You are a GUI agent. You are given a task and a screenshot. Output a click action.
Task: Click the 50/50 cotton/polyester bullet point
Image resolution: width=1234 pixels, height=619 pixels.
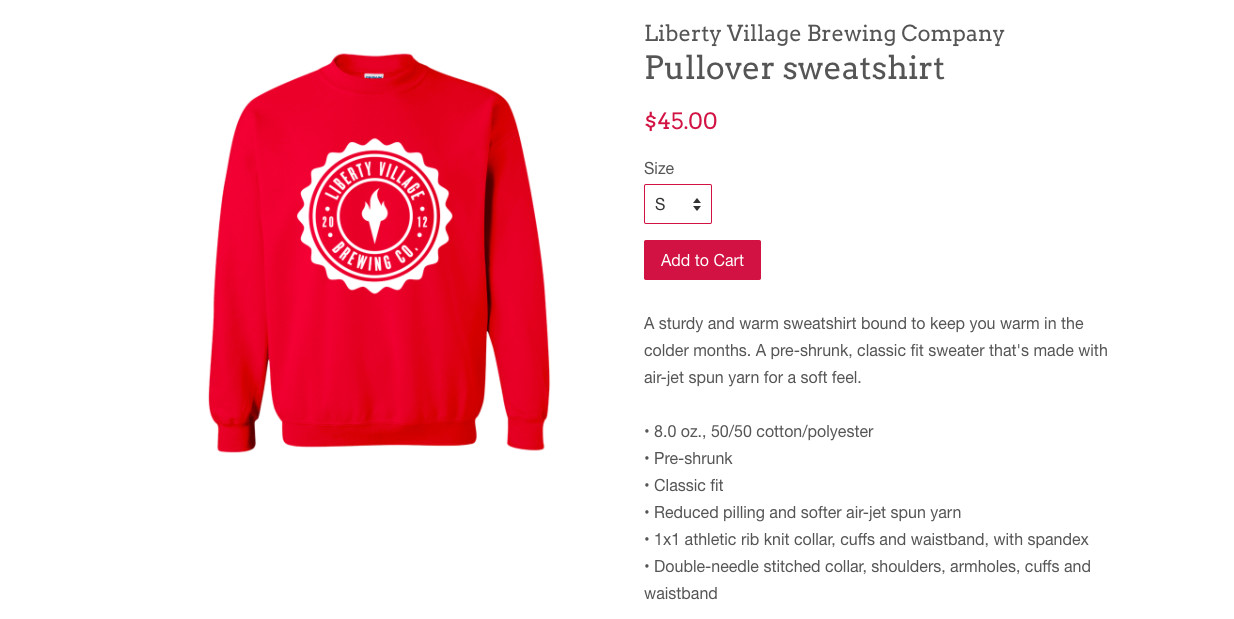[759, 431]
